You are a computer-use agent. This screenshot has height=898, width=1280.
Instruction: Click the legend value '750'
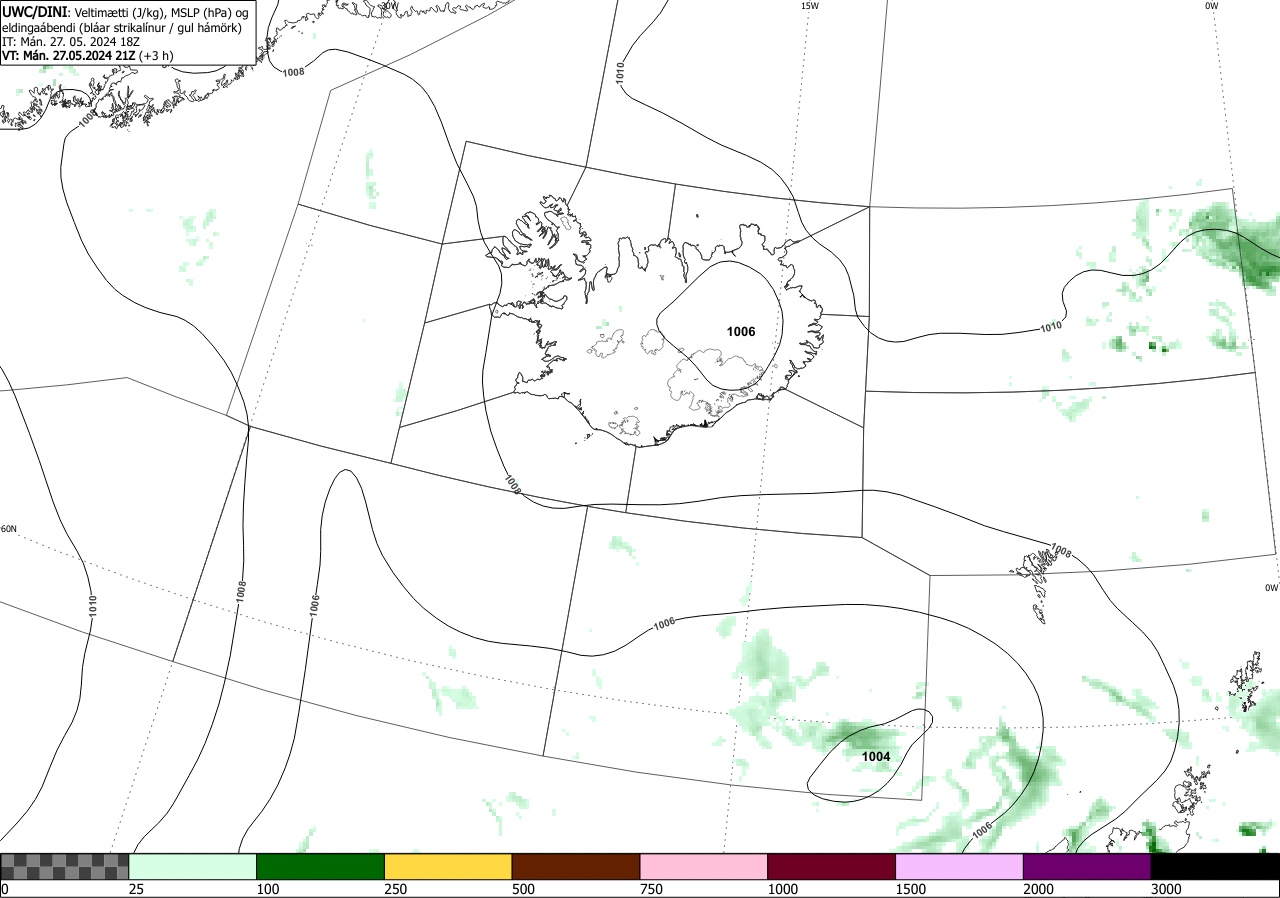651,889
